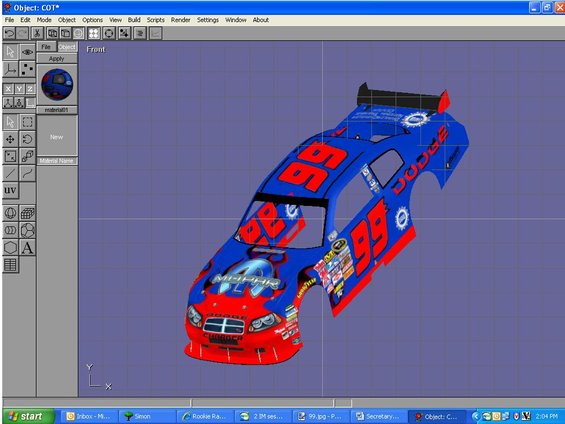The height and width of the screenshot is (424, 565).
Task: Add a Cylinder primitive
Action: coord(10,230)
